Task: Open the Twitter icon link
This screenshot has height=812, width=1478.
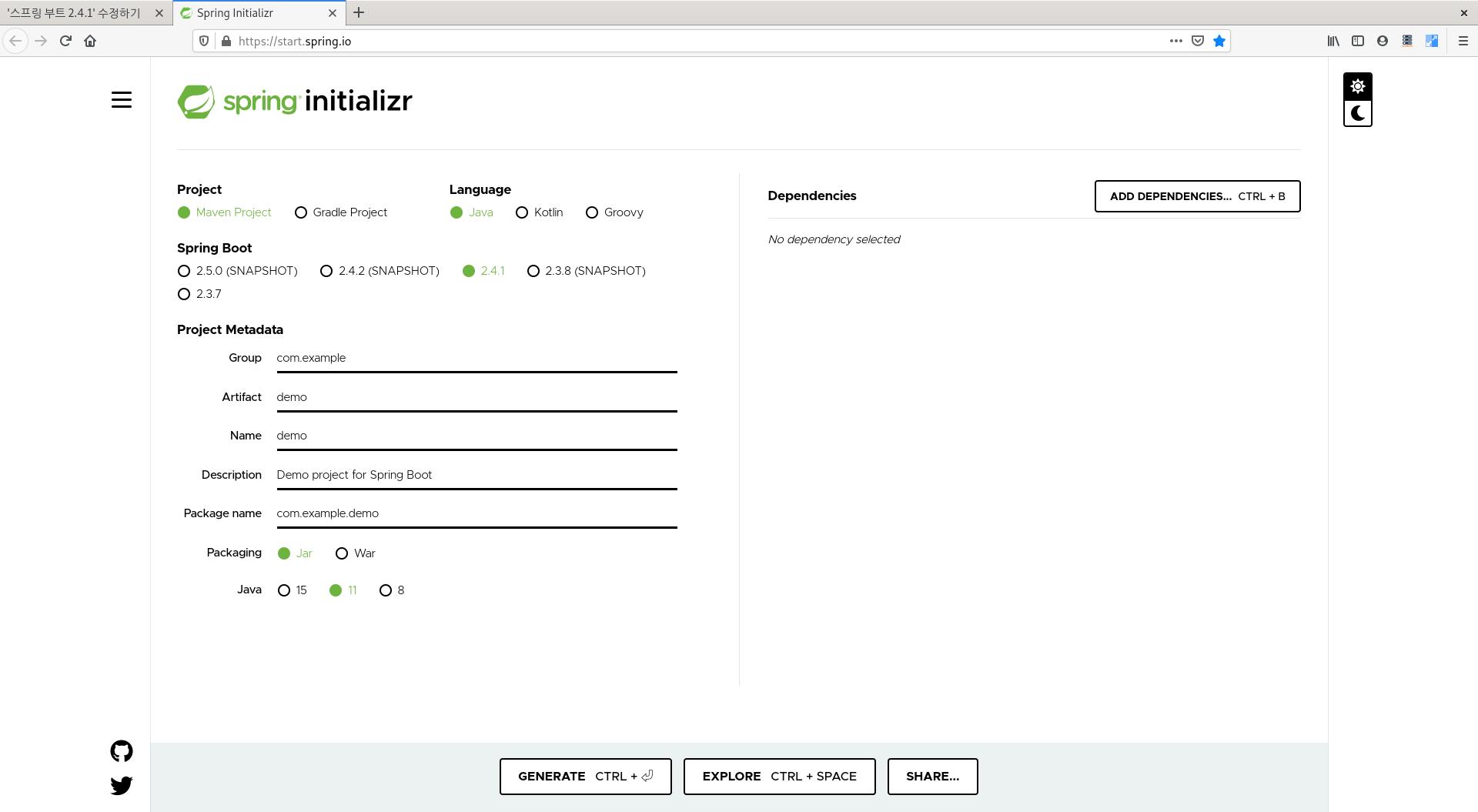Action: (x=122, y=786)
